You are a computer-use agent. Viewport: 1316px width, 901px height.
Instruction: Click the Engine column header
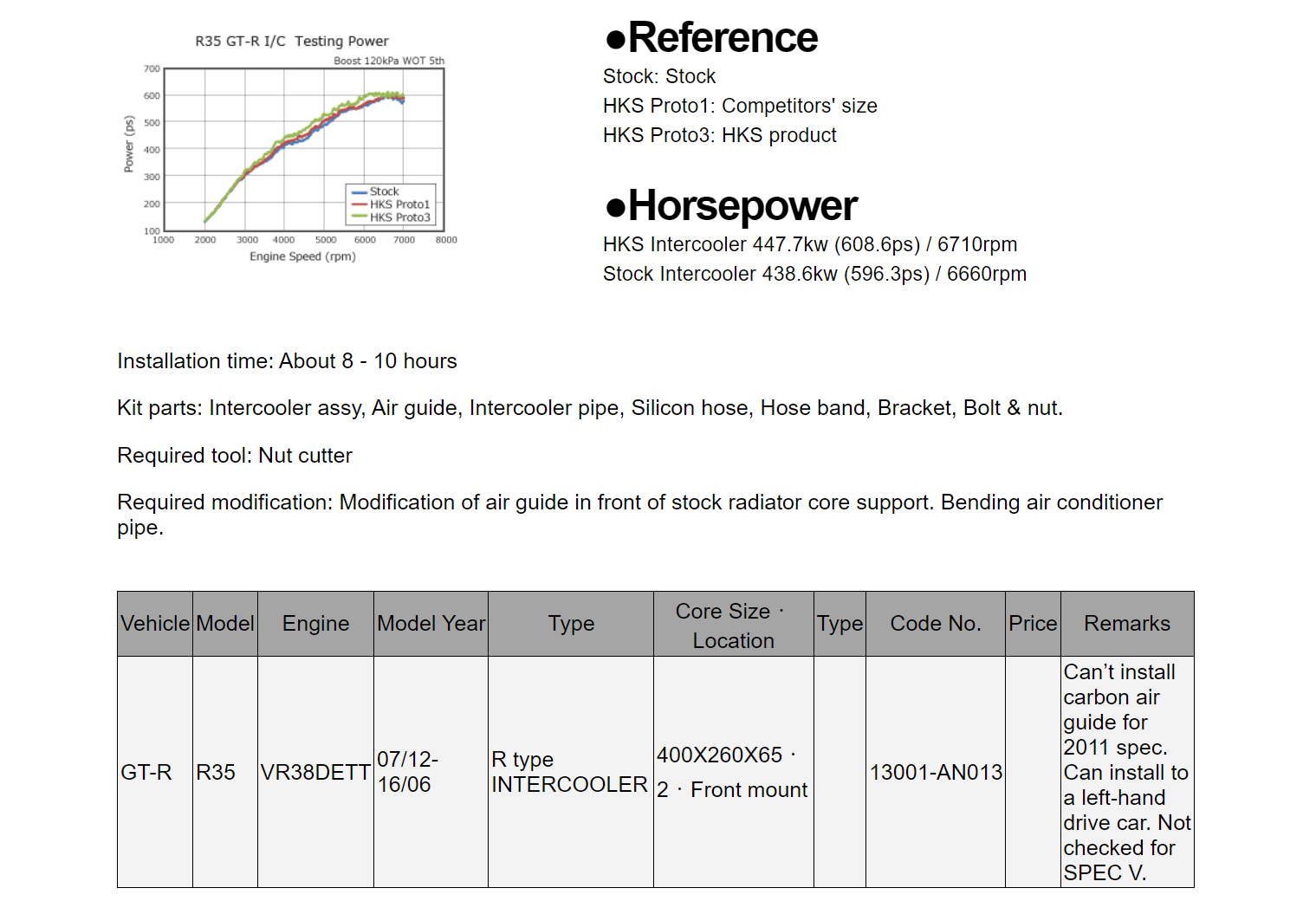315,624
